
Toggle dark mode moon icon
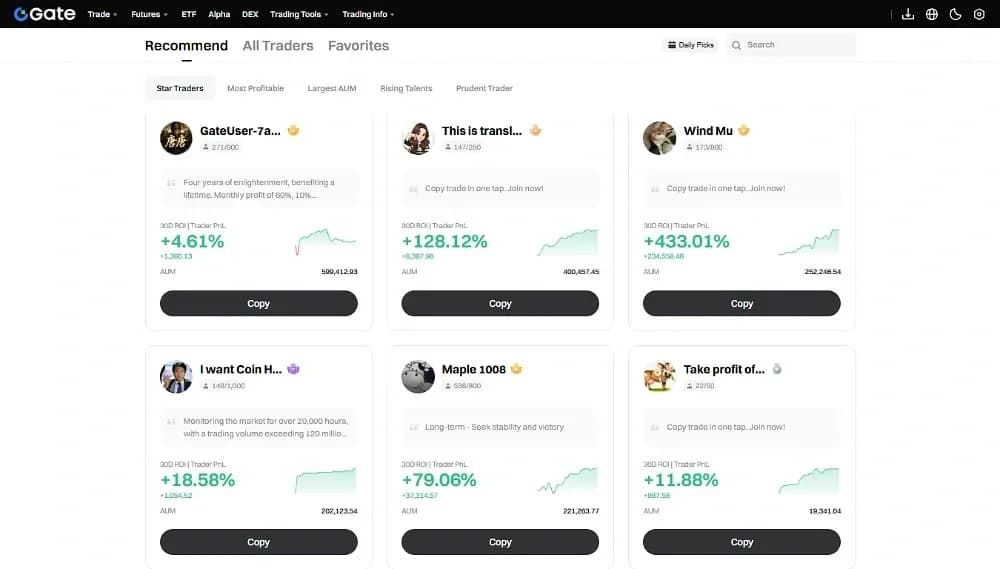point(955,14)
